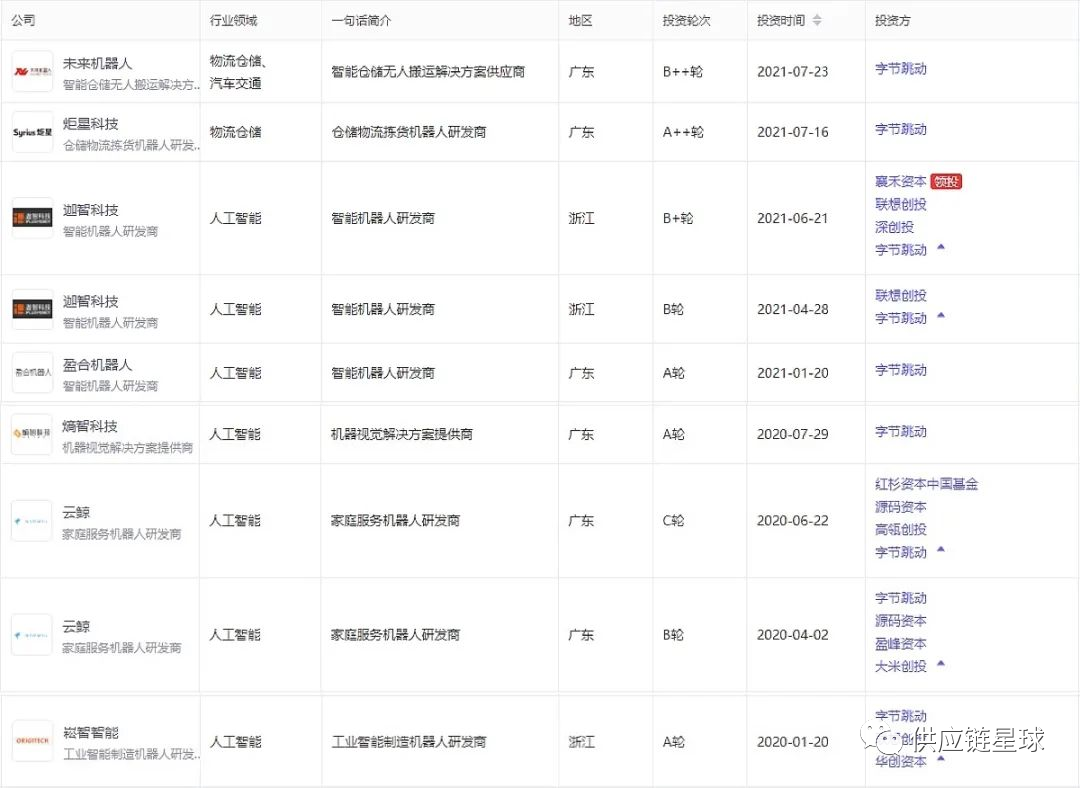Open the 盈峰资本 investor link
Viewport: 1080px width, 788px height.
901,643
